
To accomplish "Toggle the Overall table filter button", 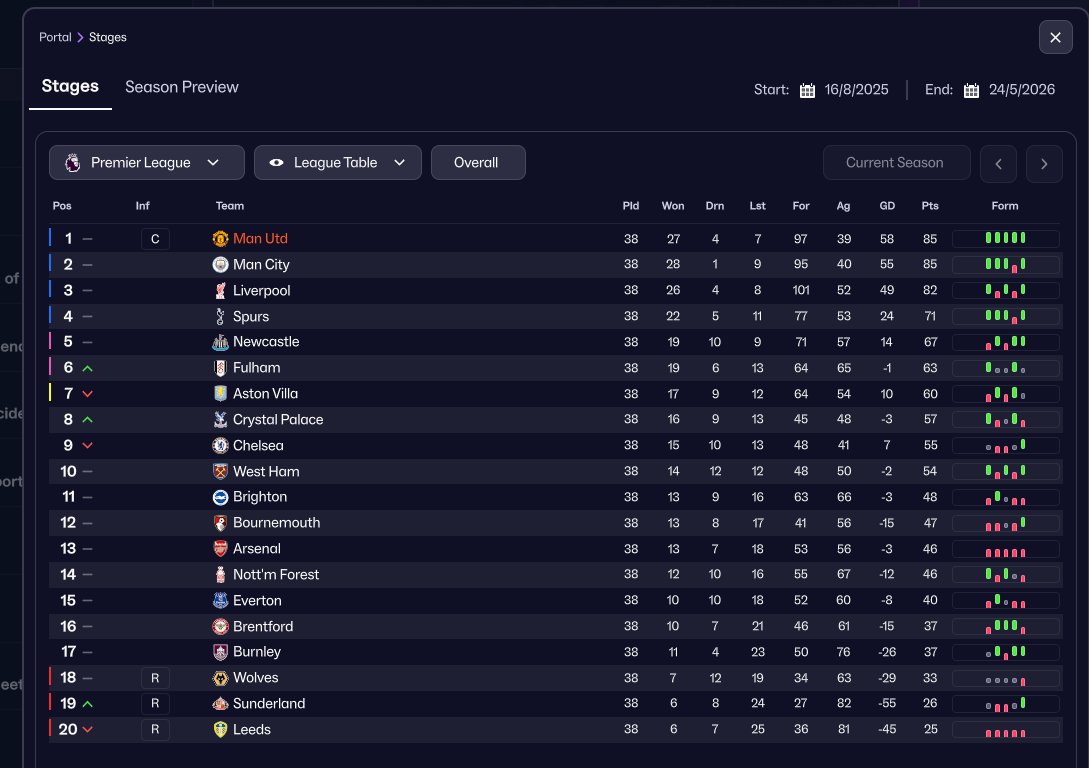I will [477, 163].
